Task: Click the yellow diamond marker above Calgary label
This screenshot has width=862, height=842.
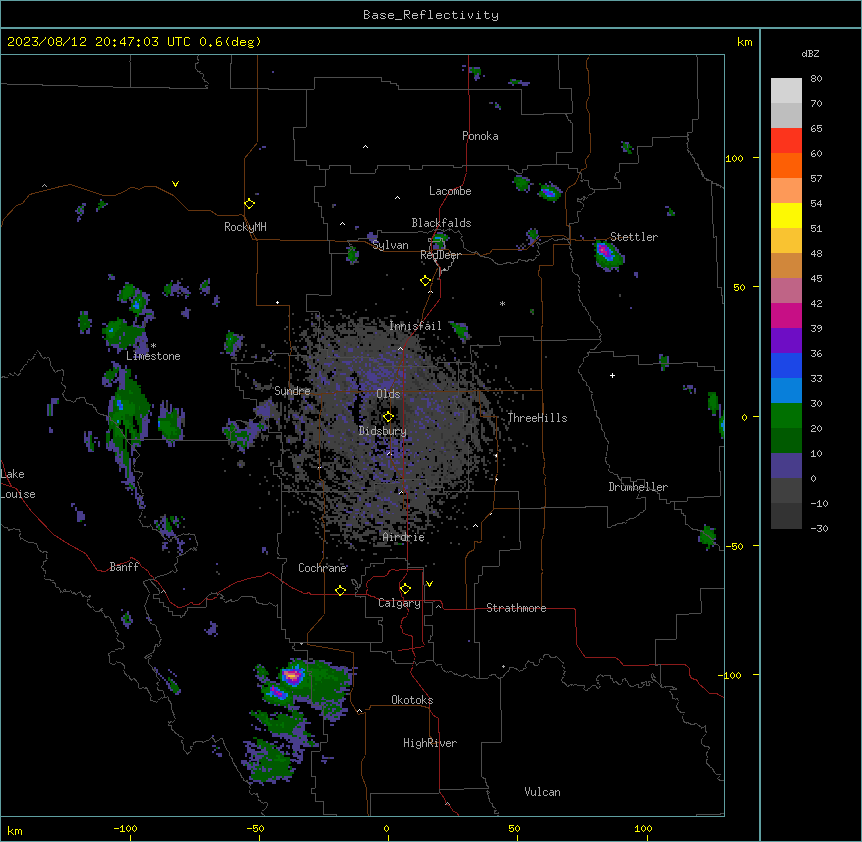Action: (405, 589)
